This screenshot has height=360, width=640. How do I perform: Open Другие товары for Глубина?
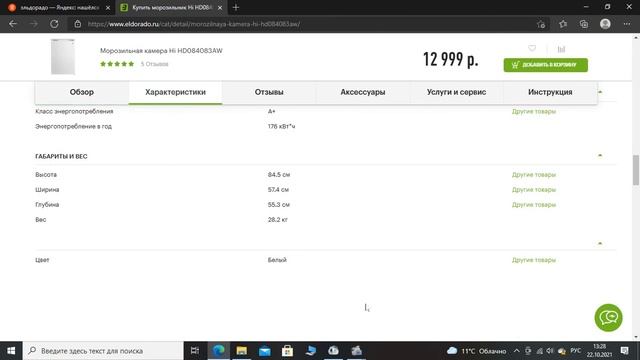pos(534,205)
